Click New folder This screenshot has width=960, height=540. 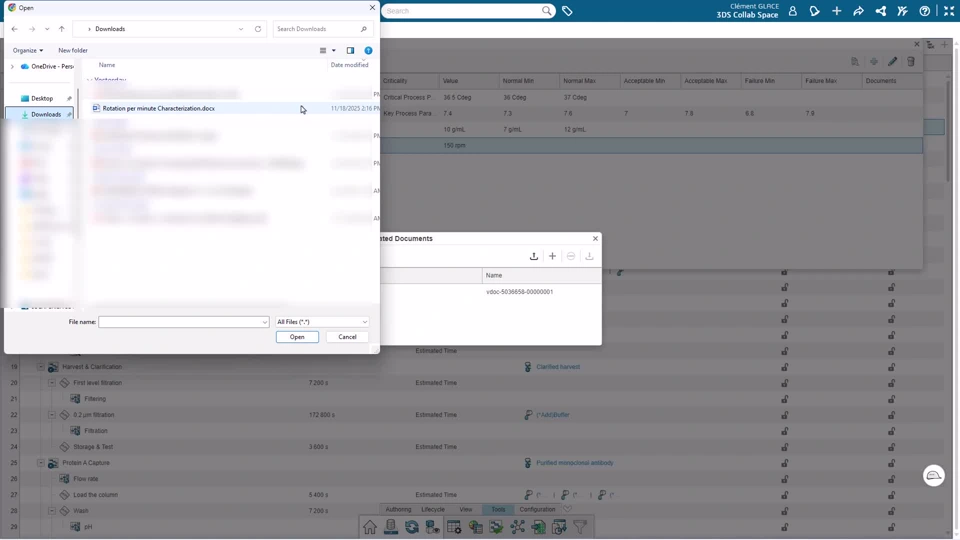(x=73, y=50)
